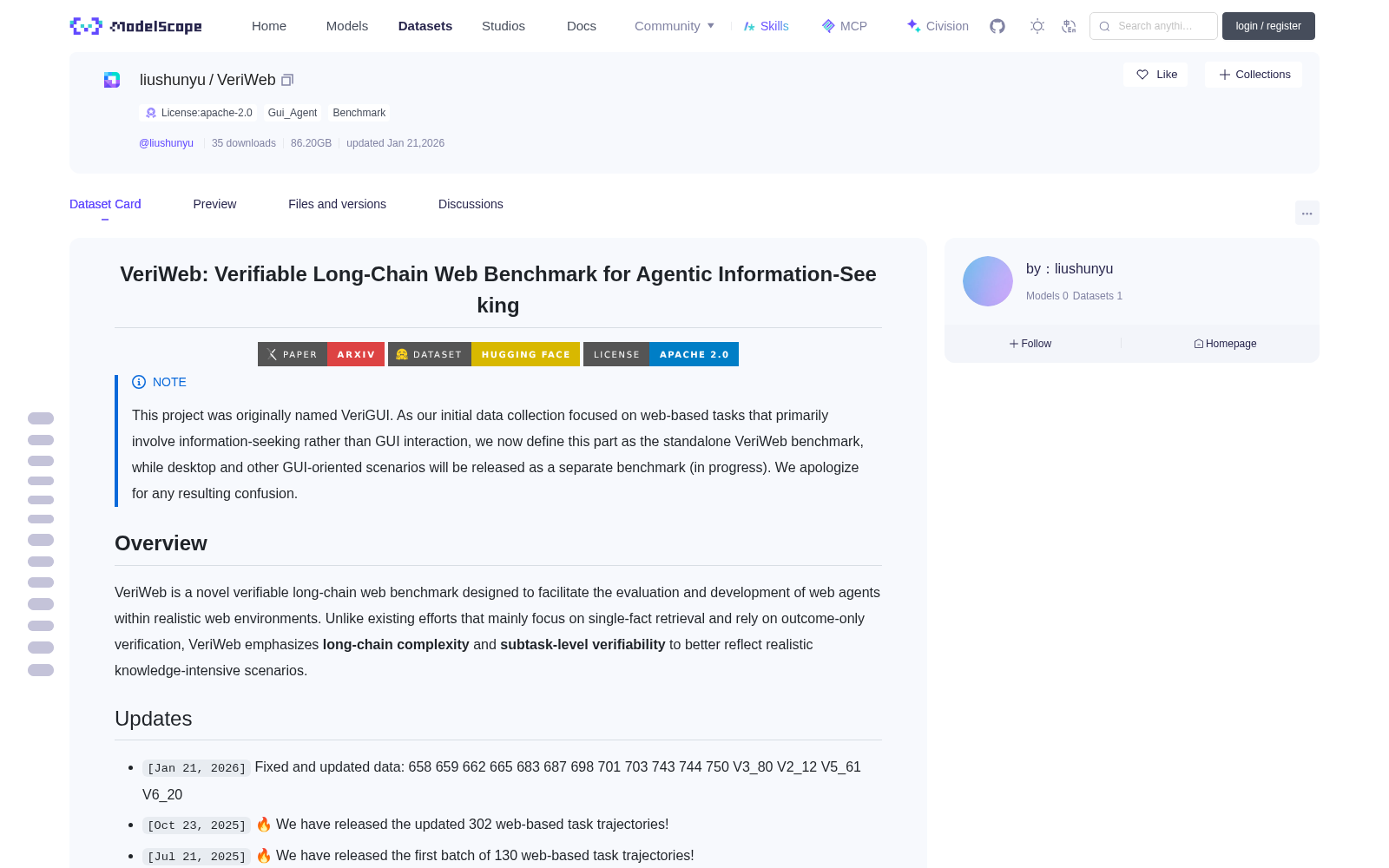This screenshot has width=1389, height=868.
Task: Click 'Models 0' in author card
Action: point(1047,296)
